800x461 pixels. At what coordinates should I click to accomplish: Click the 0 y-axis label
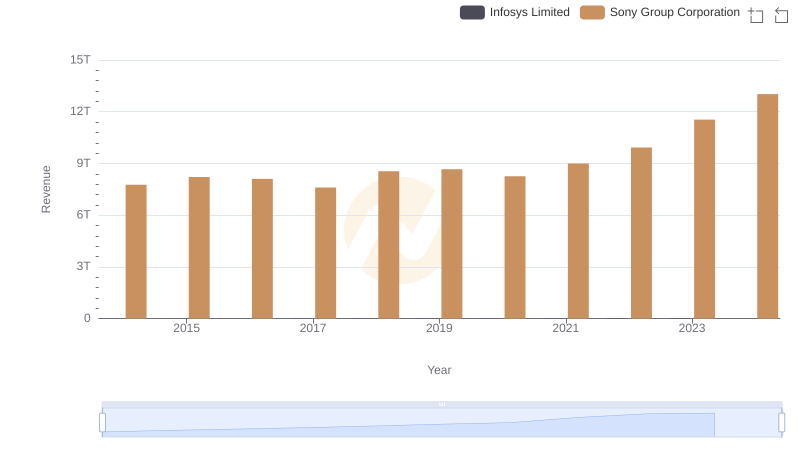87,318
